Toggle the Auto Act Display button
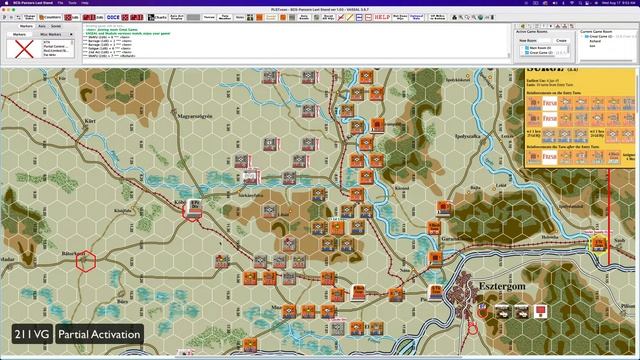This screenshot has height=360, width=640. click(x=177, y=17)
